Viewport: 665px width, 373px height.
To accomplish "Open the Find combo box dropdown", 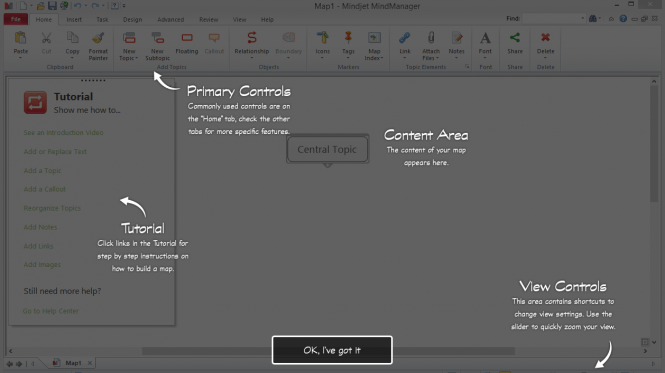I will coord(582,19).
